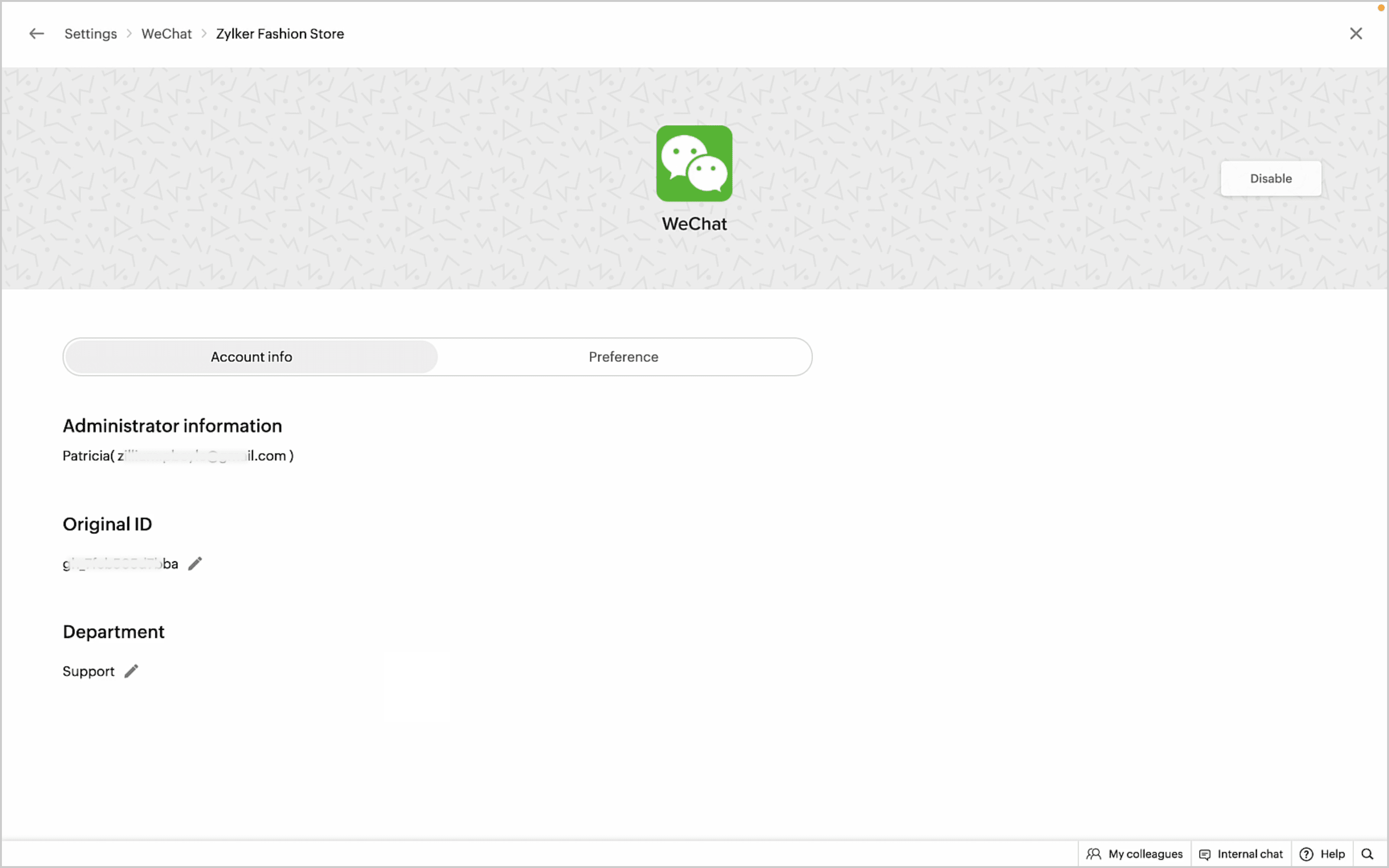Click the My colleagues people icon

tap(1094, 854)
